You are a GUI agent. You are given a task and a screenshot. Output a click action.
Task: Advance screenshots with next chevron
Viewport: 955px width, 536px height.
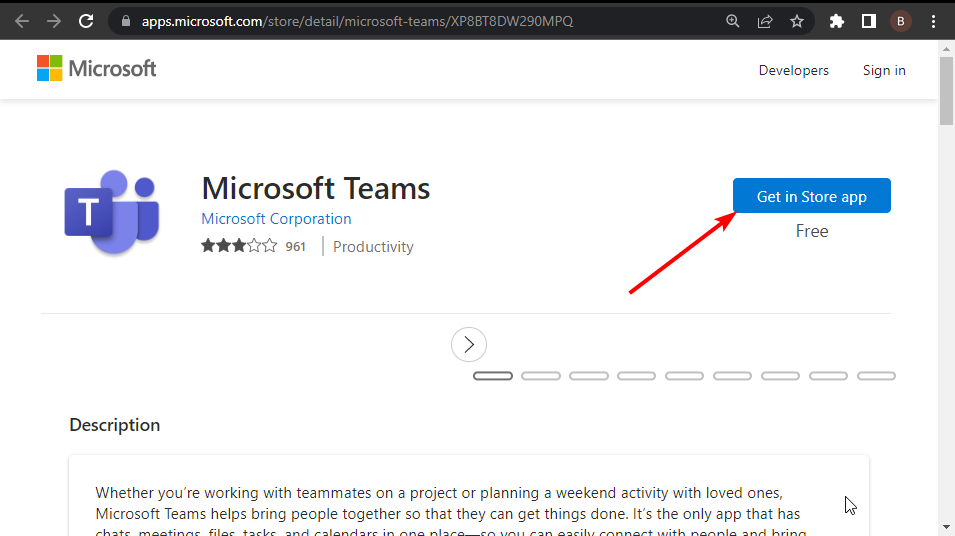coord(469,345)
